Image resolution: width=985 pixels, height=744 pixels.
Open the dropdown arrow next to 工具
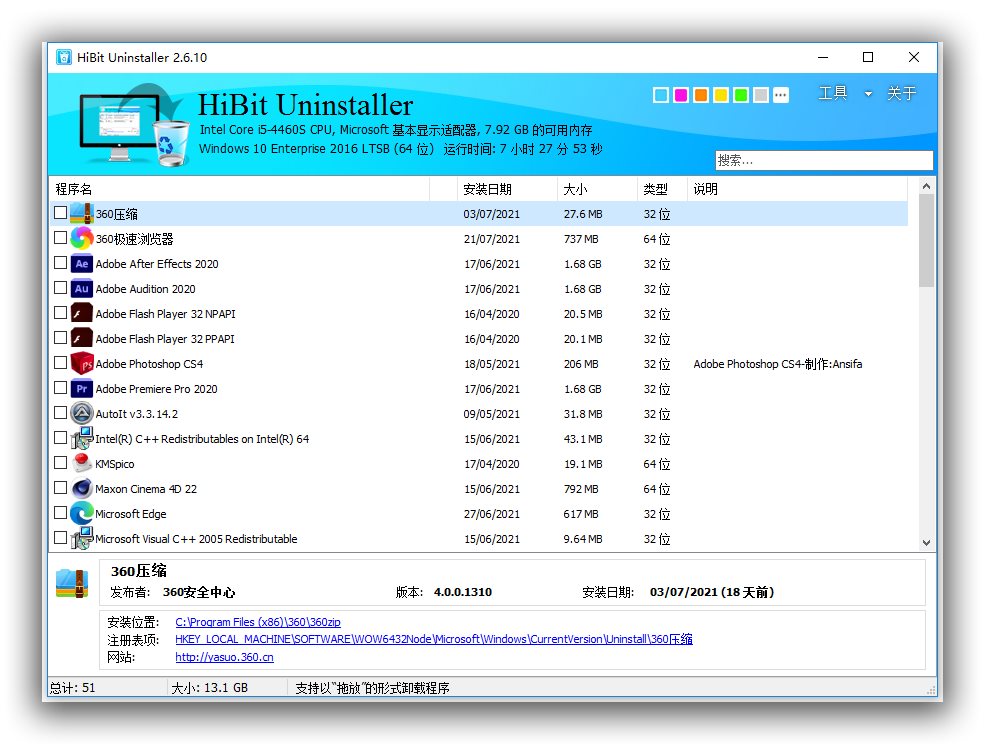[868, 94]
